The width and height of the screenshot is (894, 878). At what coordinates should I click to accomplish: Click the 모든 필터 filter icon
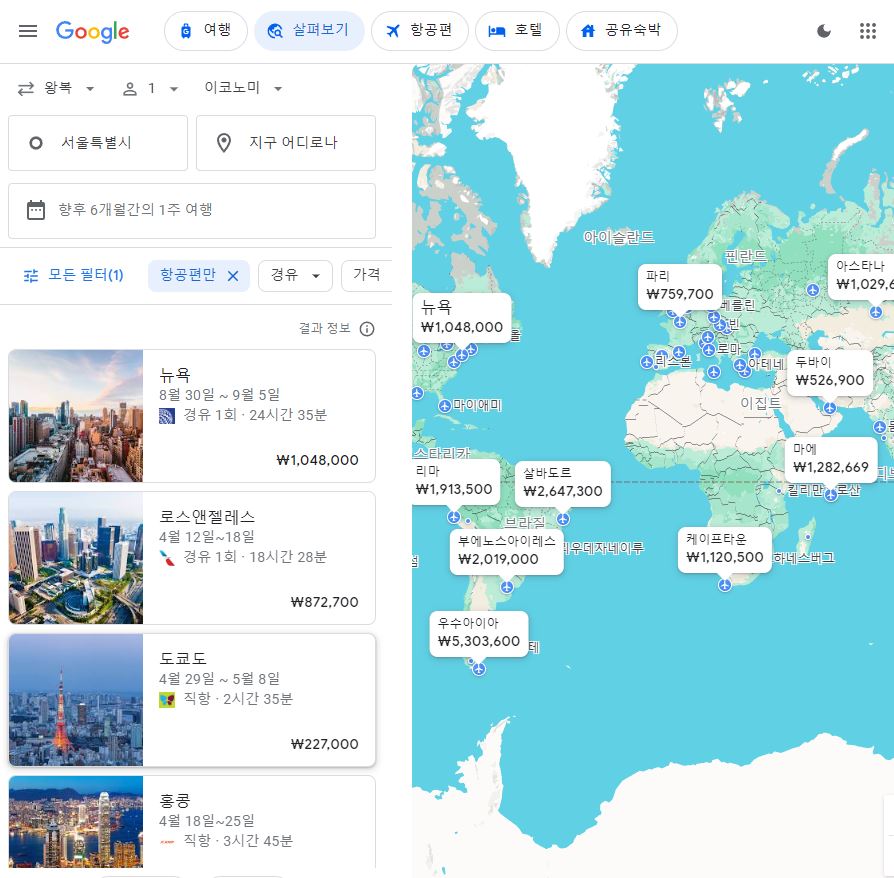(x=31, y=275)
